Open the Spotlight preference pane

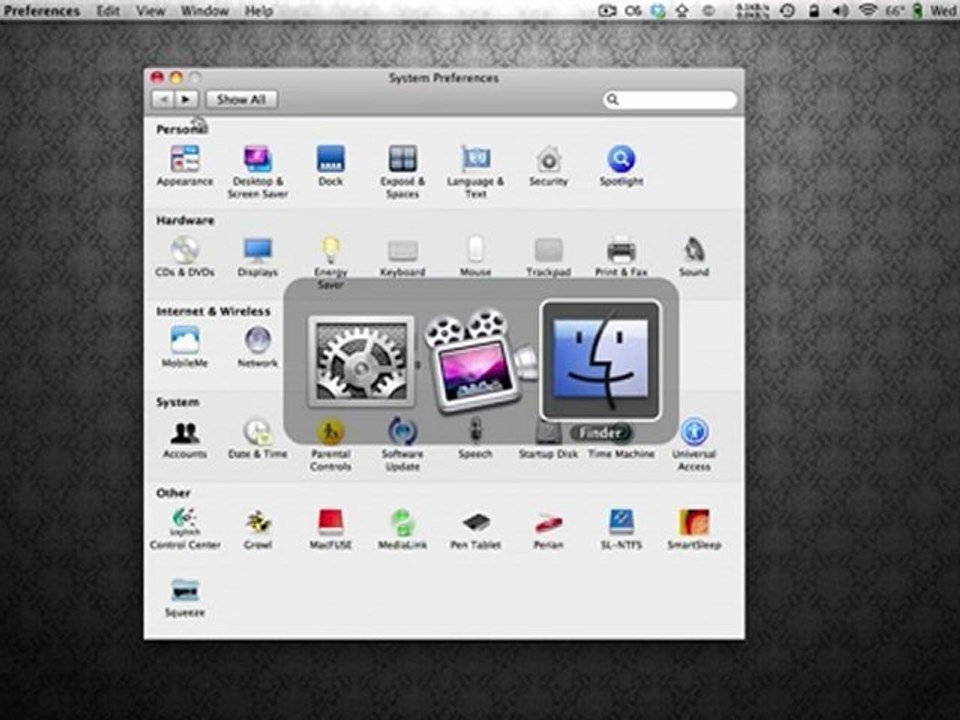(x=621, y=165)
